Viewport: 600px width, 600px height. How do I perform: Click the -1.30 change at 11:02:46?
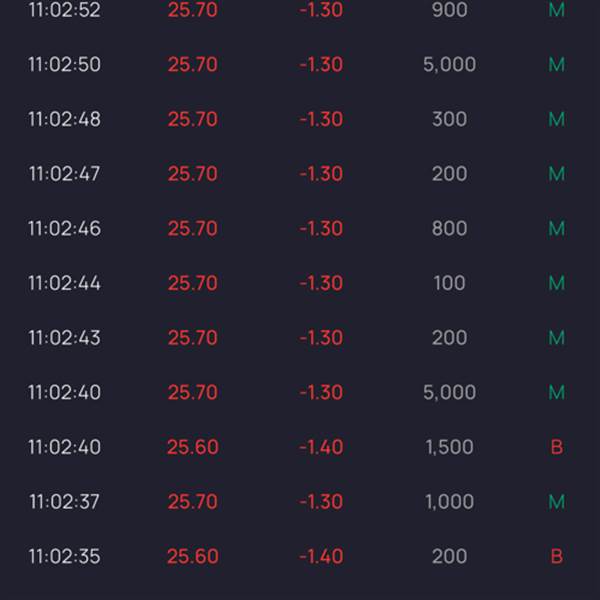321,228
